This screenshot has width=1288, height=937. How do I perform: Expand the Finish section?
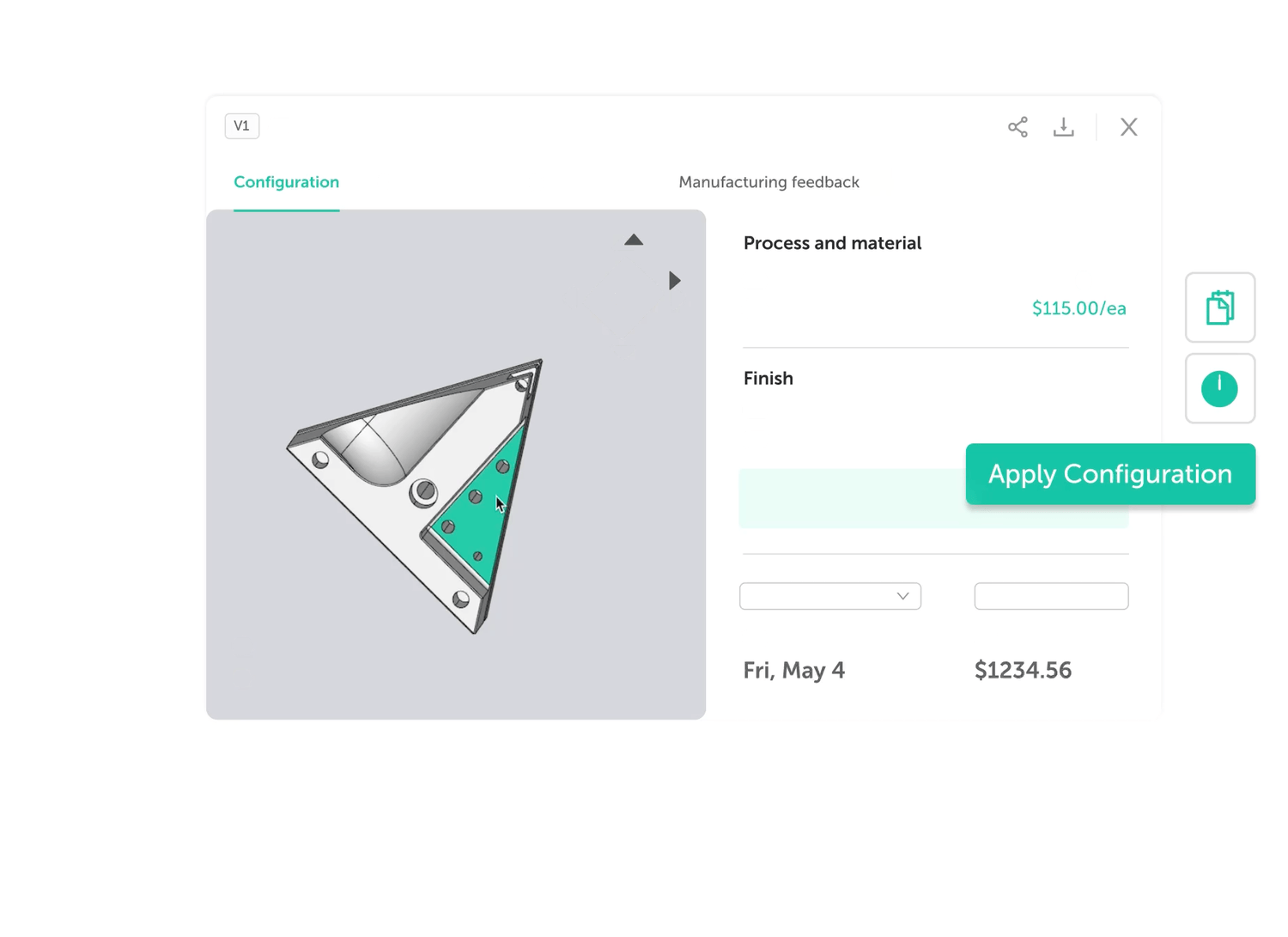[x=769, y=379]
